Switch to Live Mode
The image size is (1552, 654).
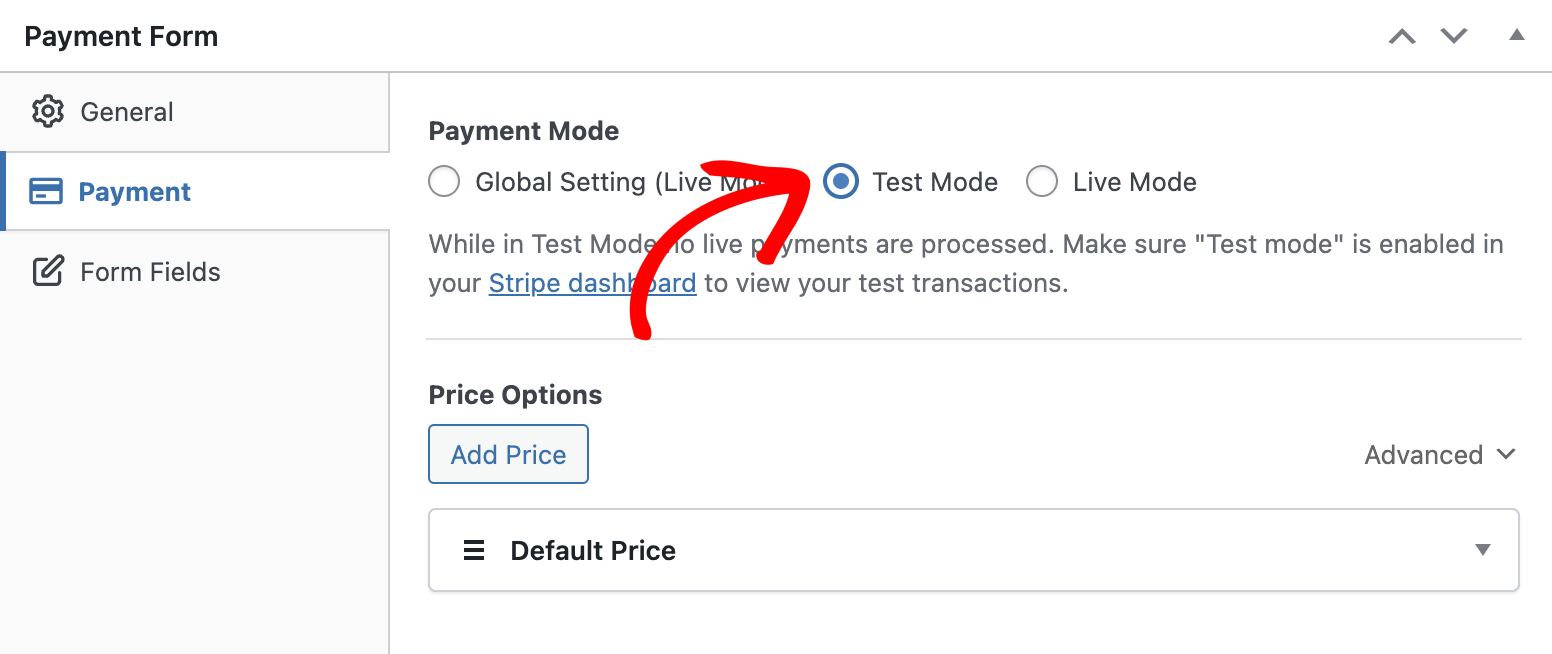point(1042,181)
